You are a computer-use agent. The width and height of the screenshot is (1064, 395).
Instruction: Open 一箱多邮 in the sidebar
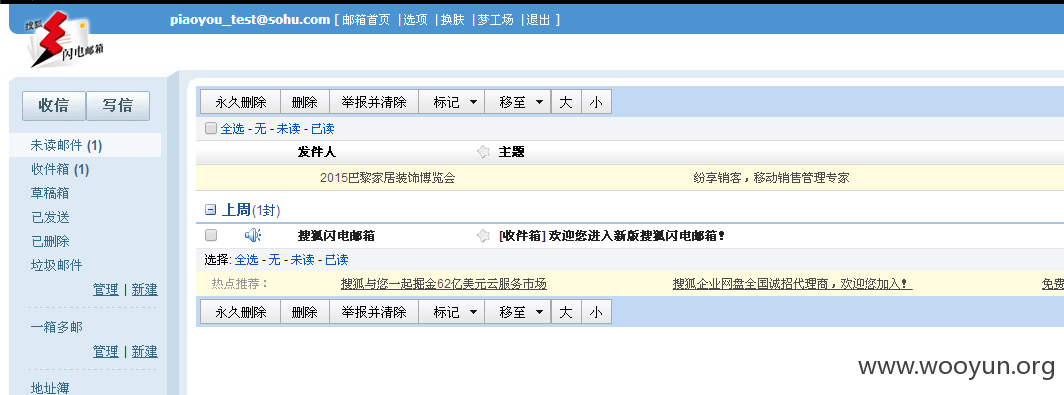click(56, 327)
